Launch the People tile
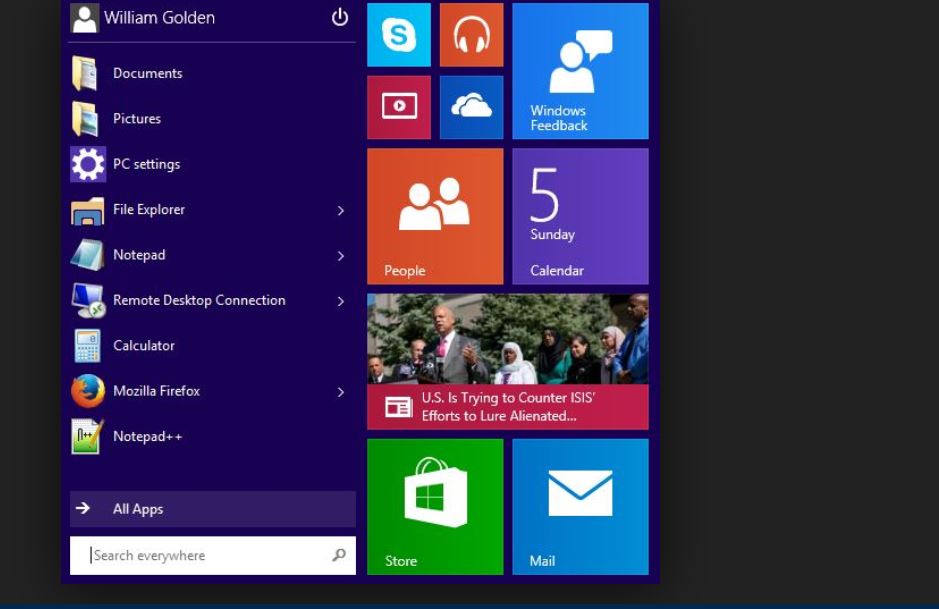The width and height of the screenshot is (939, 609). click(435, 216)
